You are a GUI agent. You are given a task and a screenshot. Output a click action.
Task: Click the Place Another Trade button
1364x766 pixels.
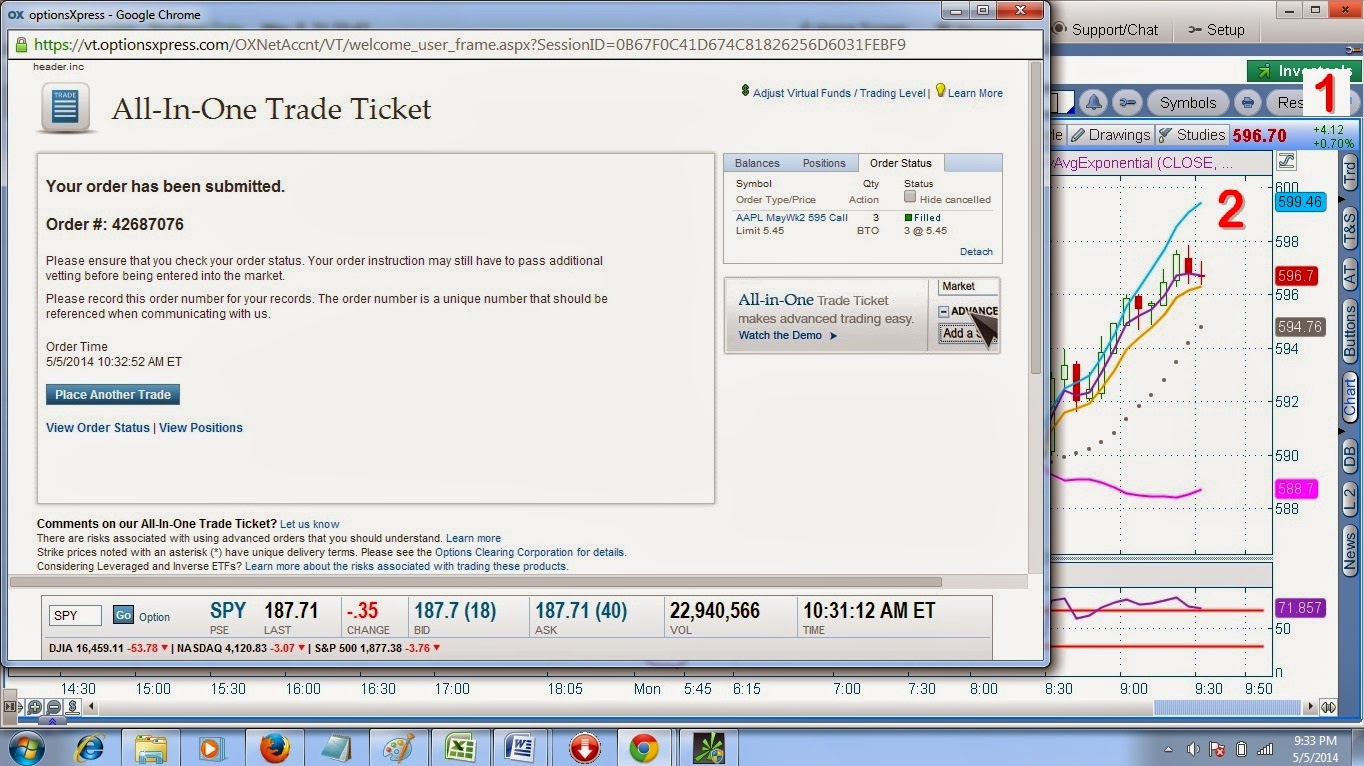pyautogui.click(x=113, y=395)
